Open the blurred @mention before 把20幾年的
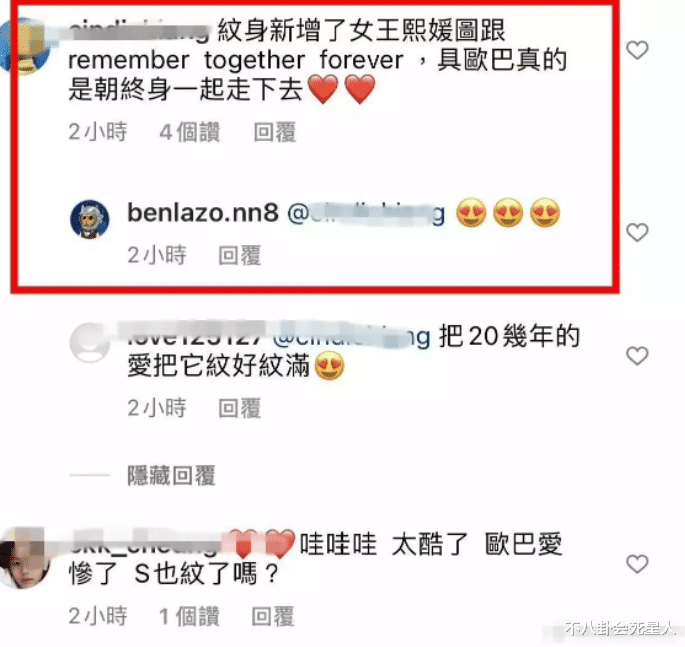The width and height of the screenshot is (685, 647). click(352, 336)
